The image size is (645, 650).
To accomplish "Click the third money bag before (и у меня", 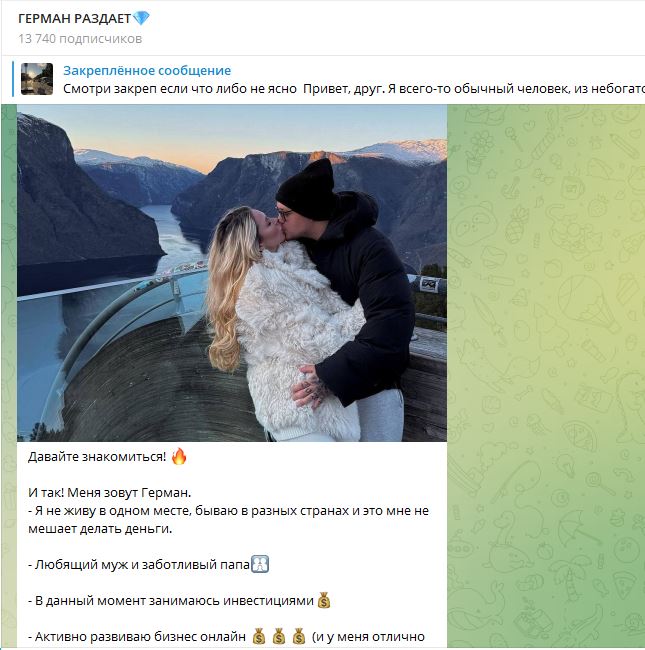I will [299, 636].
